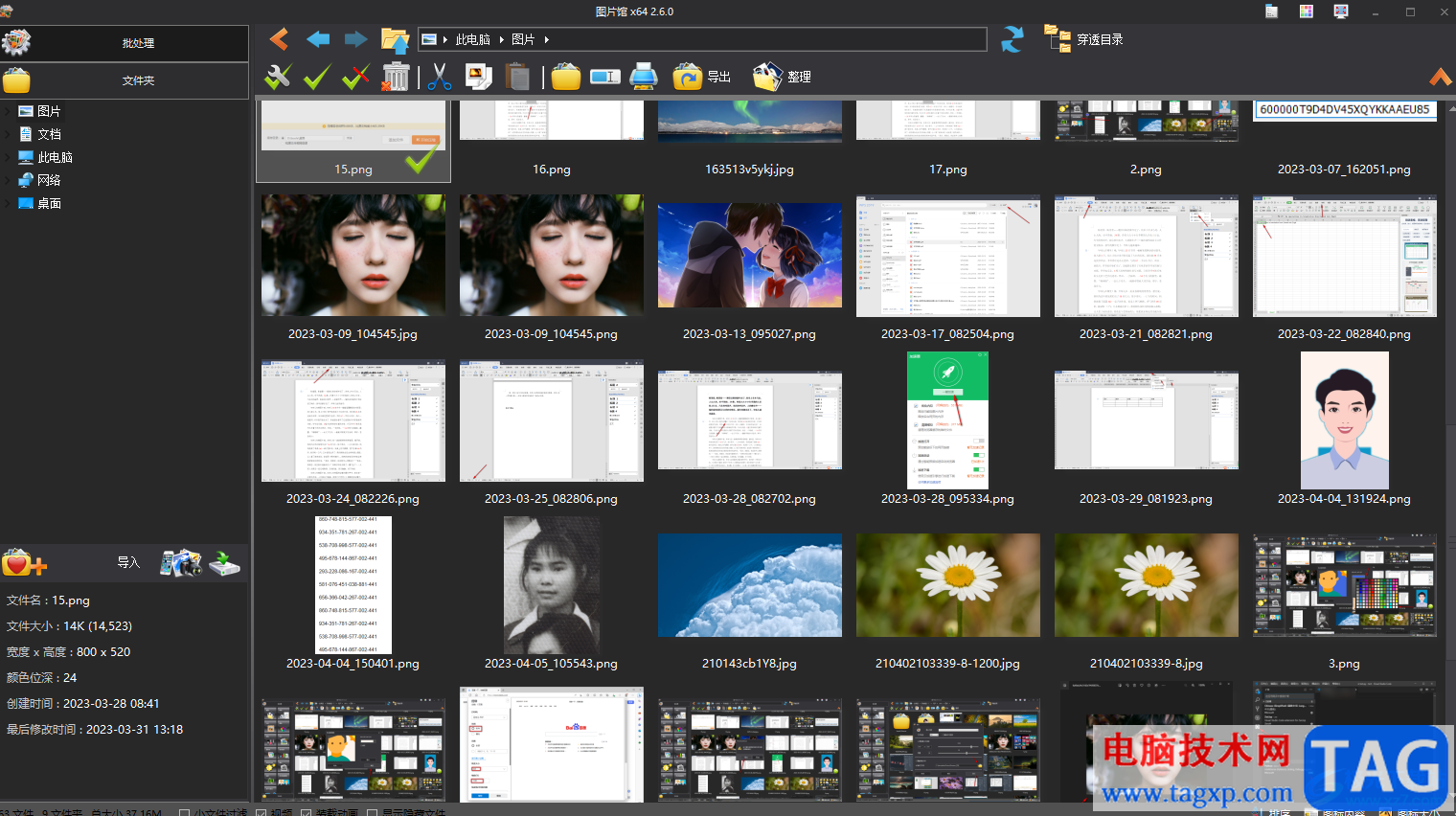Viewport: 1456px width, 816px height.
Task: Click the green checkmark with red cross
Action: 355,77
